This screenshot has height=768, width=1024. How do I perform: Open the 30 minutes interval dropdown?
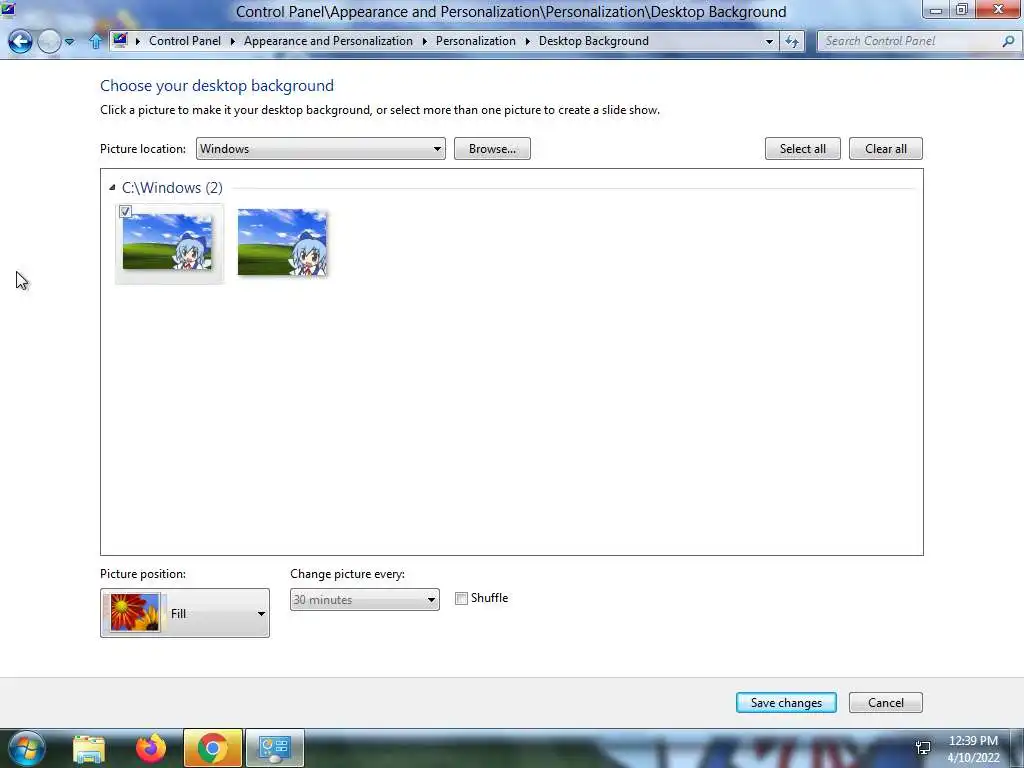364,599
